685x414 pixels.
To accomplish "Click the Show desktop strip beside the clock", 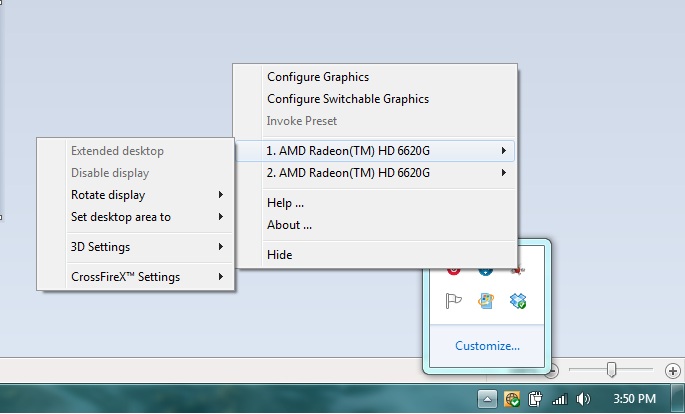I will pyautogui.click(x=677, y=399).
